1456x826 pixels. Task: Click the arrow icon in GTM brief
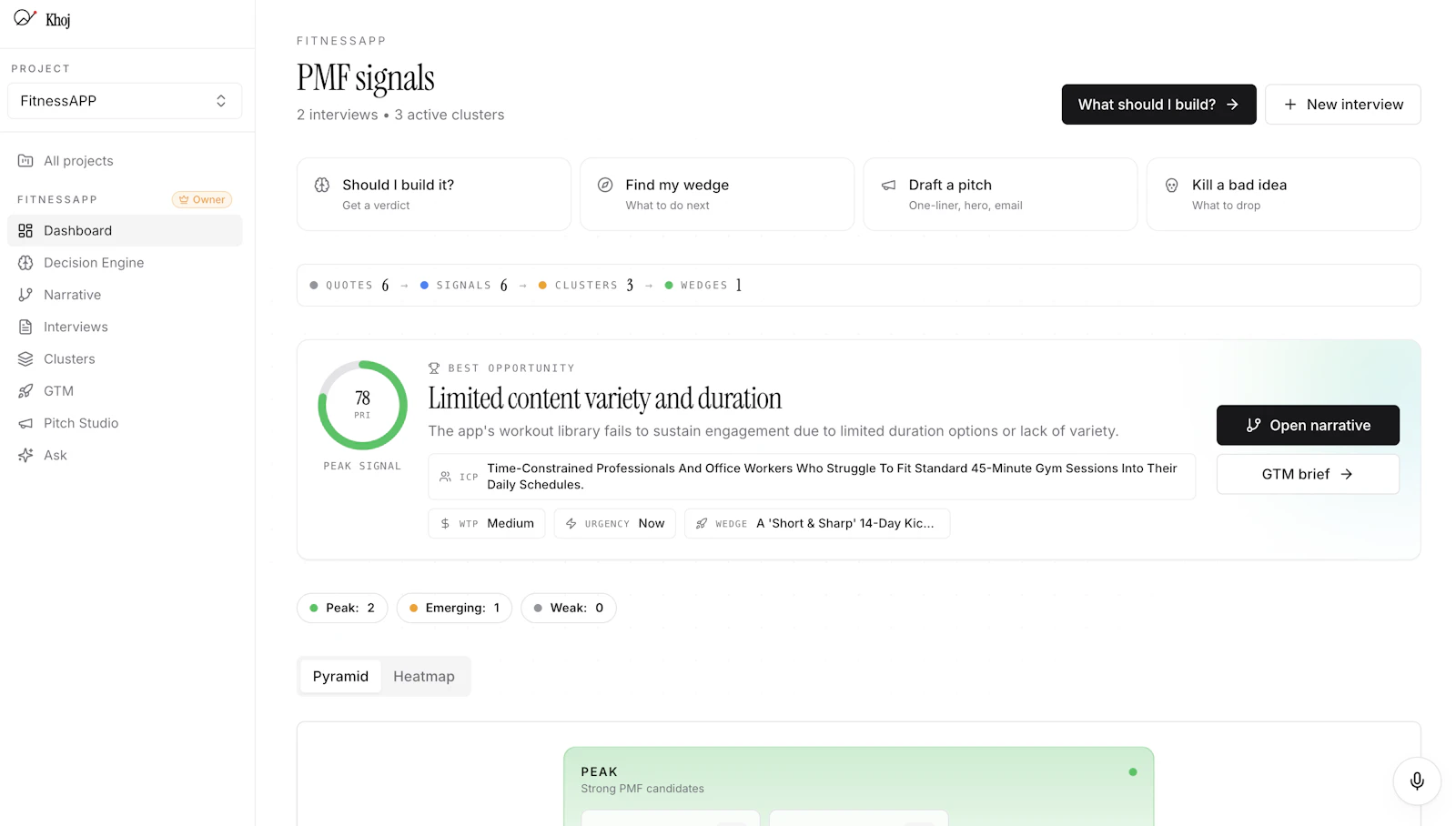tap(1347, 474)
